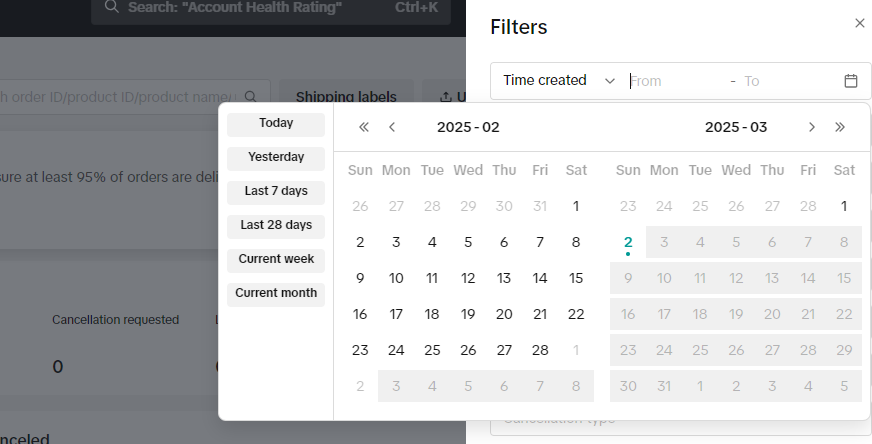Close the Filters panel
Viewport: 872px width, 444px height.
point(859,23)
